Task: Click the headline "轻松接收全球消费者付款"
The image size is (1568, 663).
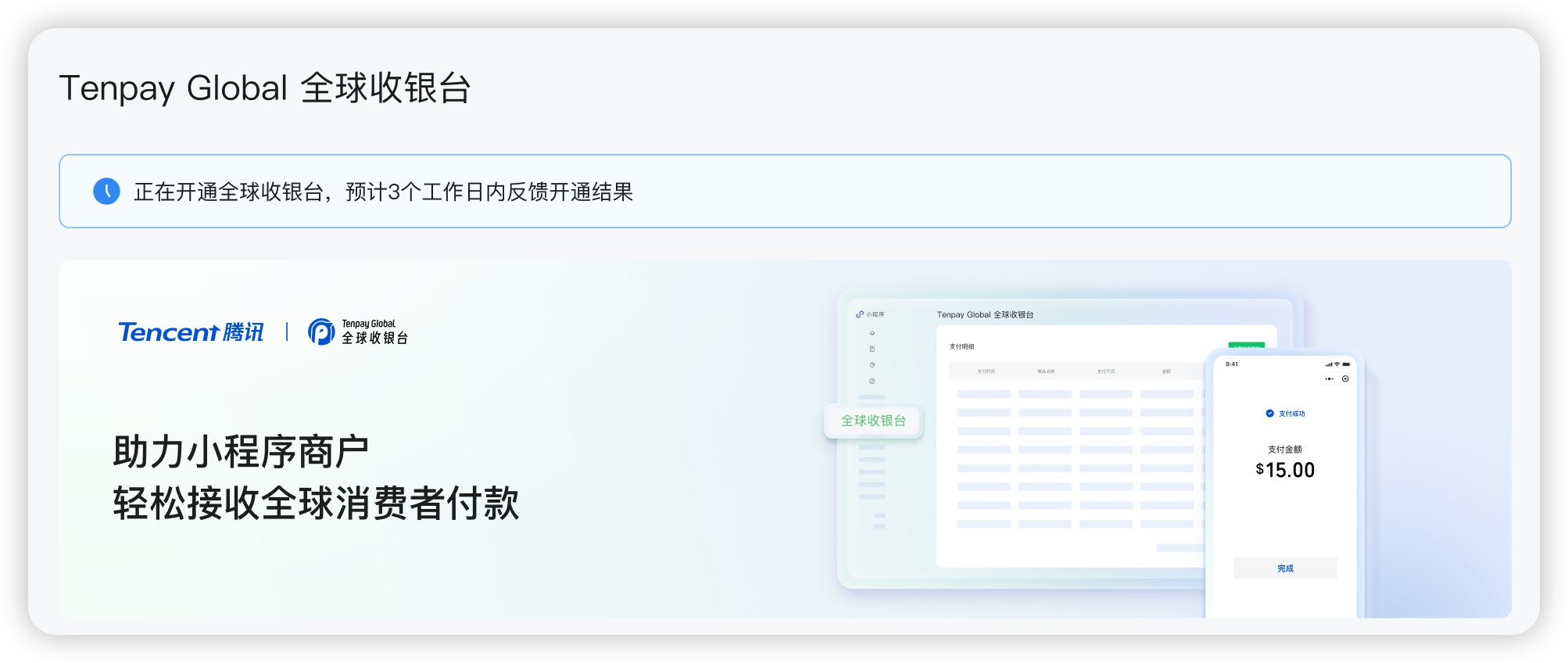Action: (x=316, y=503)
